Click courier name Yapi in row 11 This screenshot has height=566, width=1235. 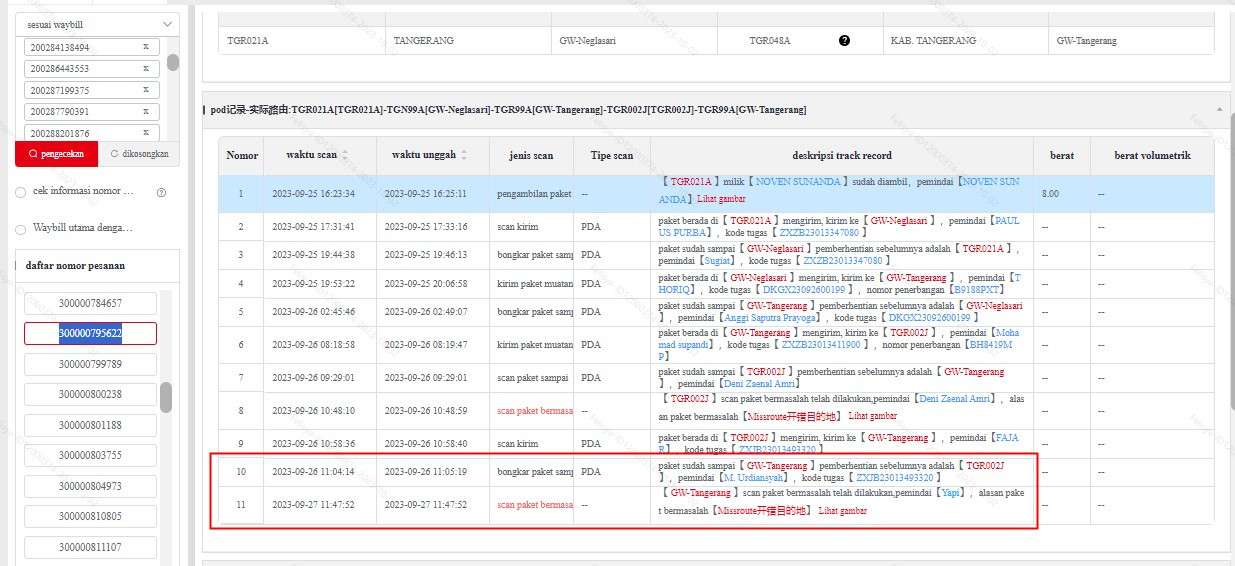(950, 493)
